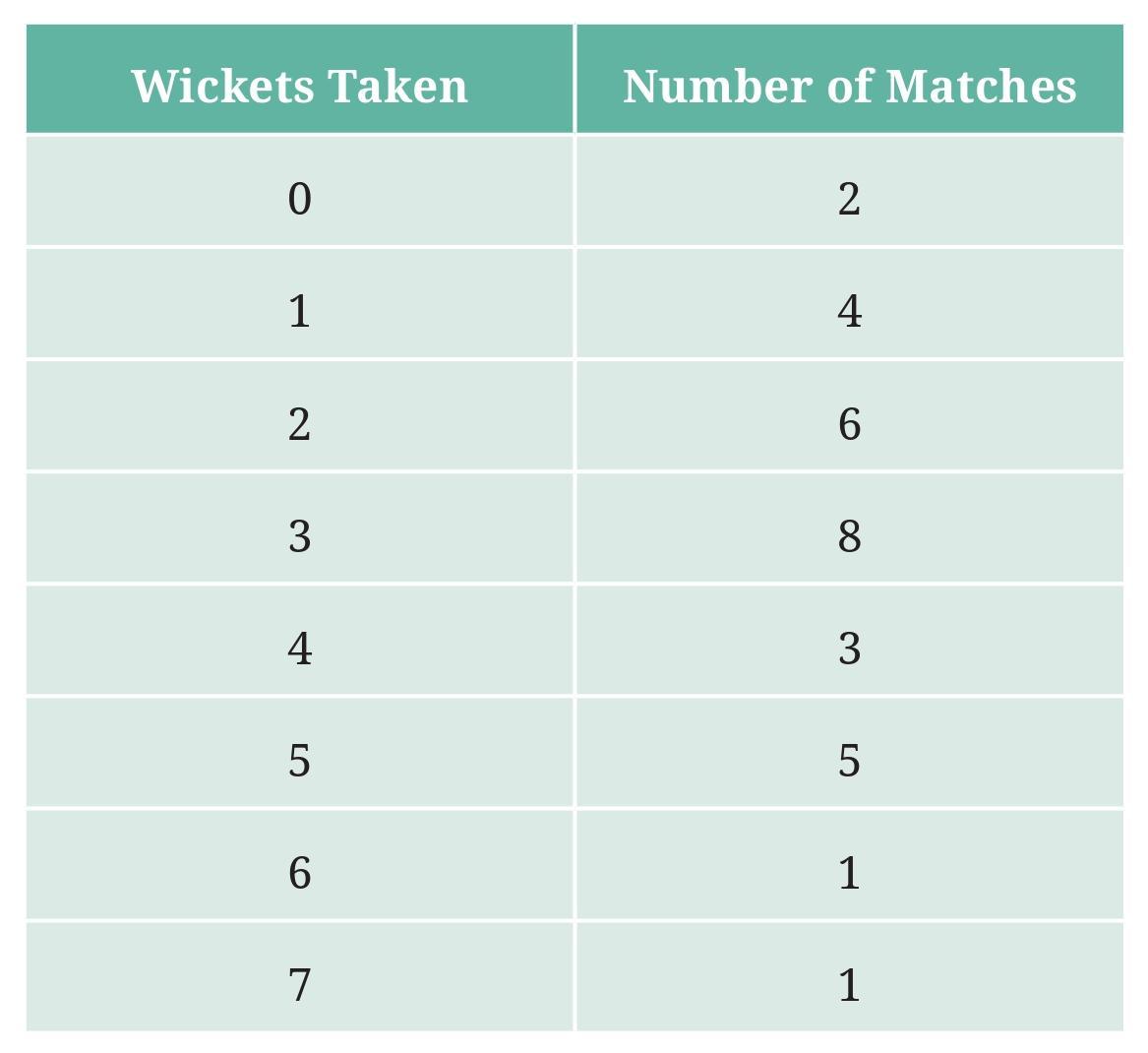The width and height of the screenshot is (1148, 1053).
Task: Click the divider between the two column headers
Action: point(574,79)
